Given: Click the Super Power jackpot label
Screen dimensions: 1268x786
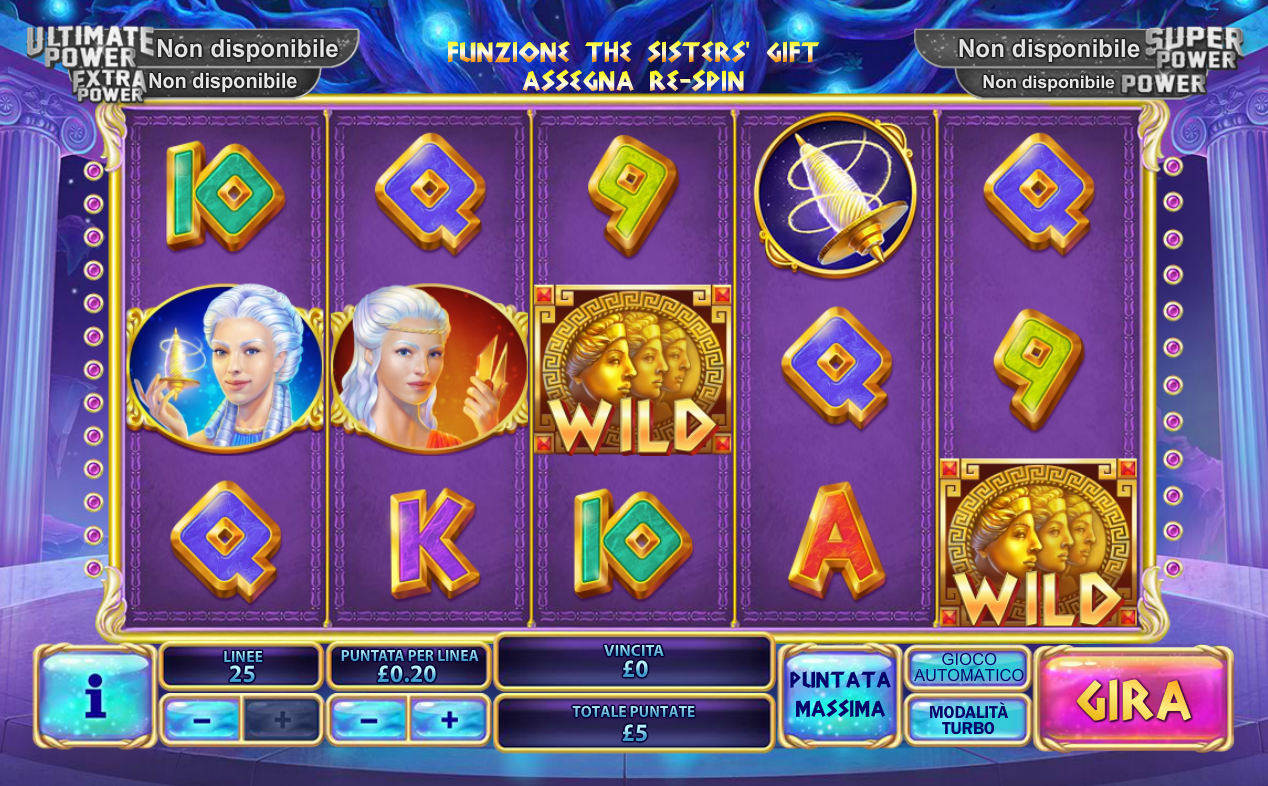Looking at the screenshot, I should 1193,48.
